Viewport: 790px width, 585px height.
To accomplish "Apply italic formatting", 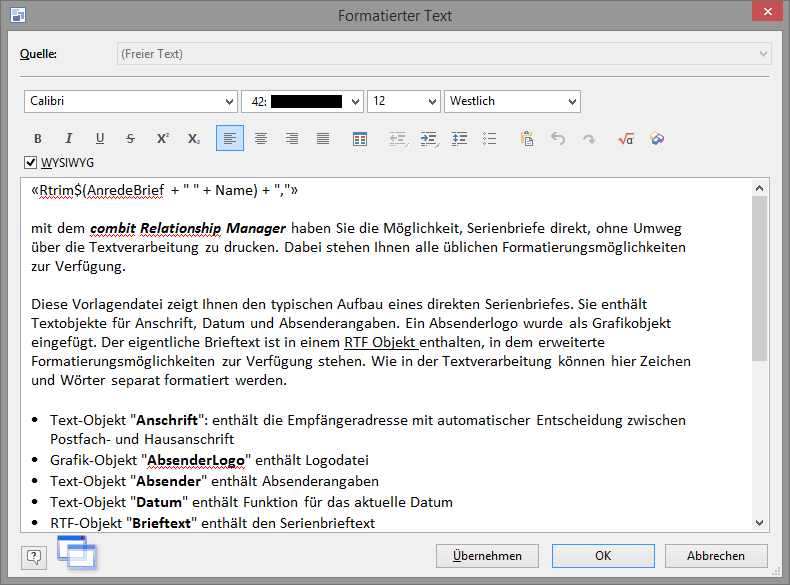I will tap(69, 139).
